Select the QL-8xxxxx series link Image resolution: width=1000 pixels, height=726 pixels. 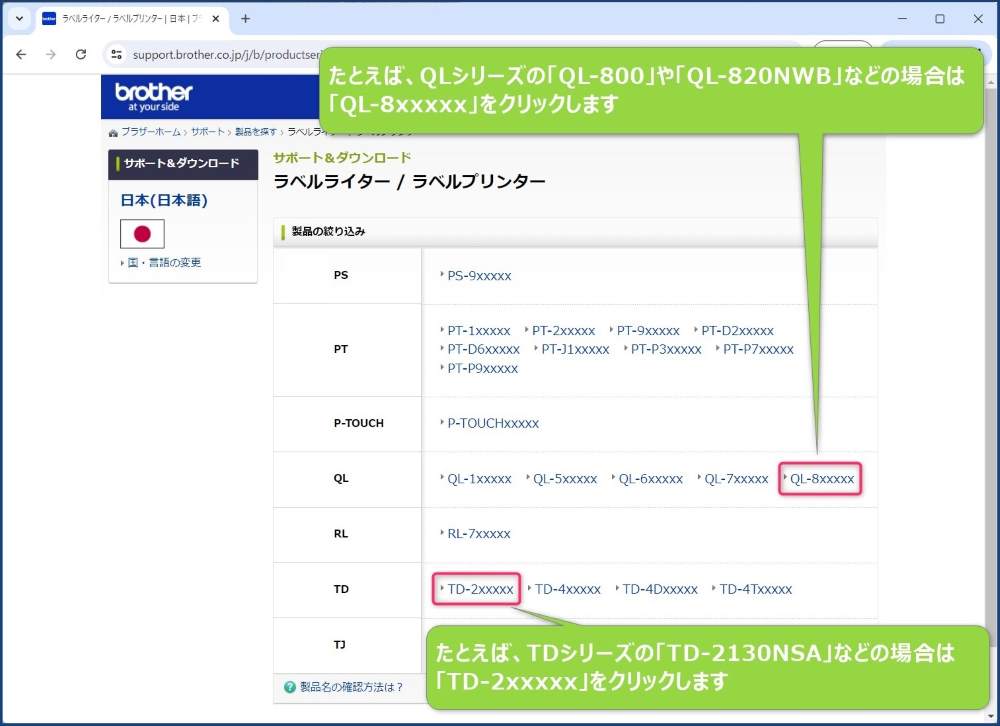coord(821,479)
